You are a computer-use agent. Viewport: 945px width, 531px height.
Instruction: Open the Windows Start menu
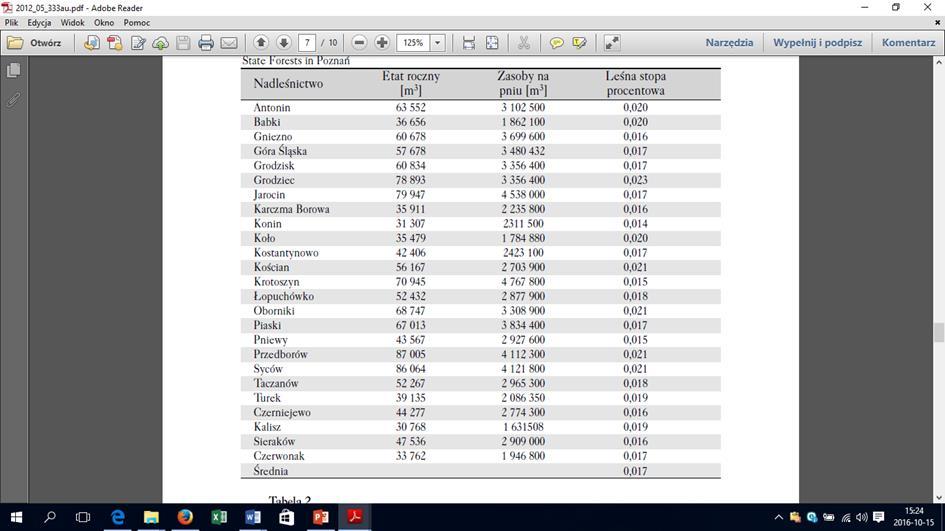coord(16,517)
